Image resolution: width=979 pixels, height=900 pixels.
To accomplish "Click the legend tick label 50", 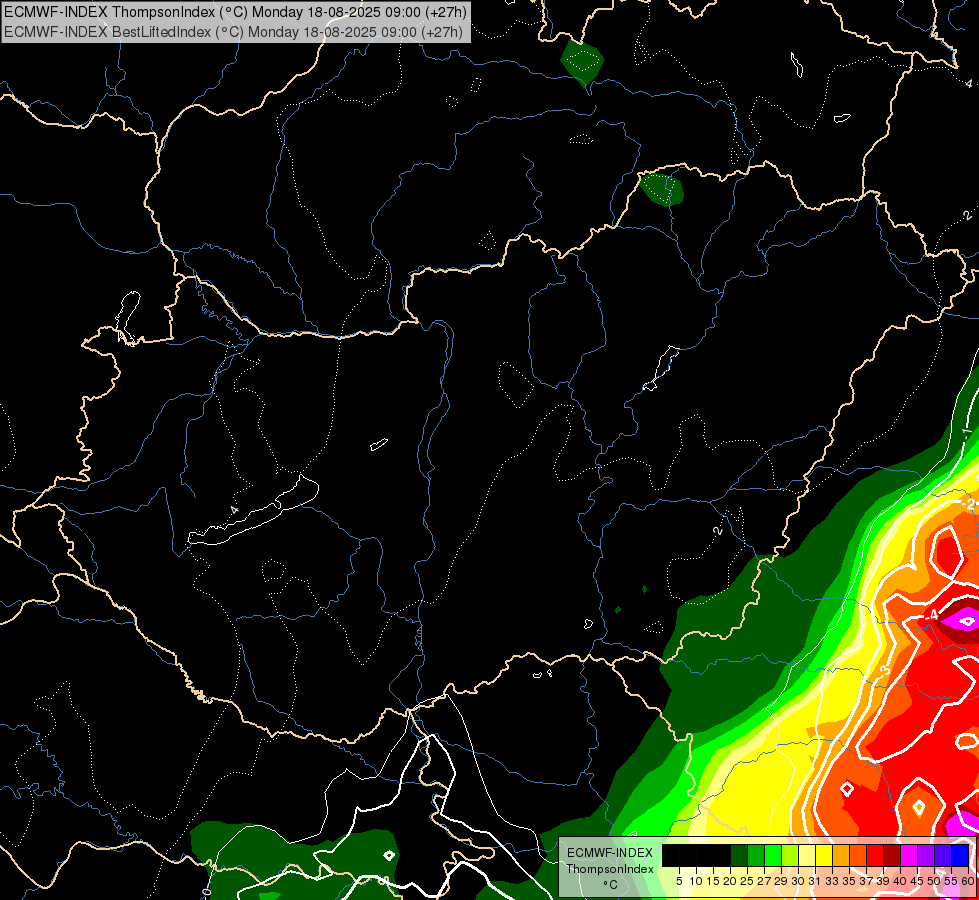I will click(934, 881).
